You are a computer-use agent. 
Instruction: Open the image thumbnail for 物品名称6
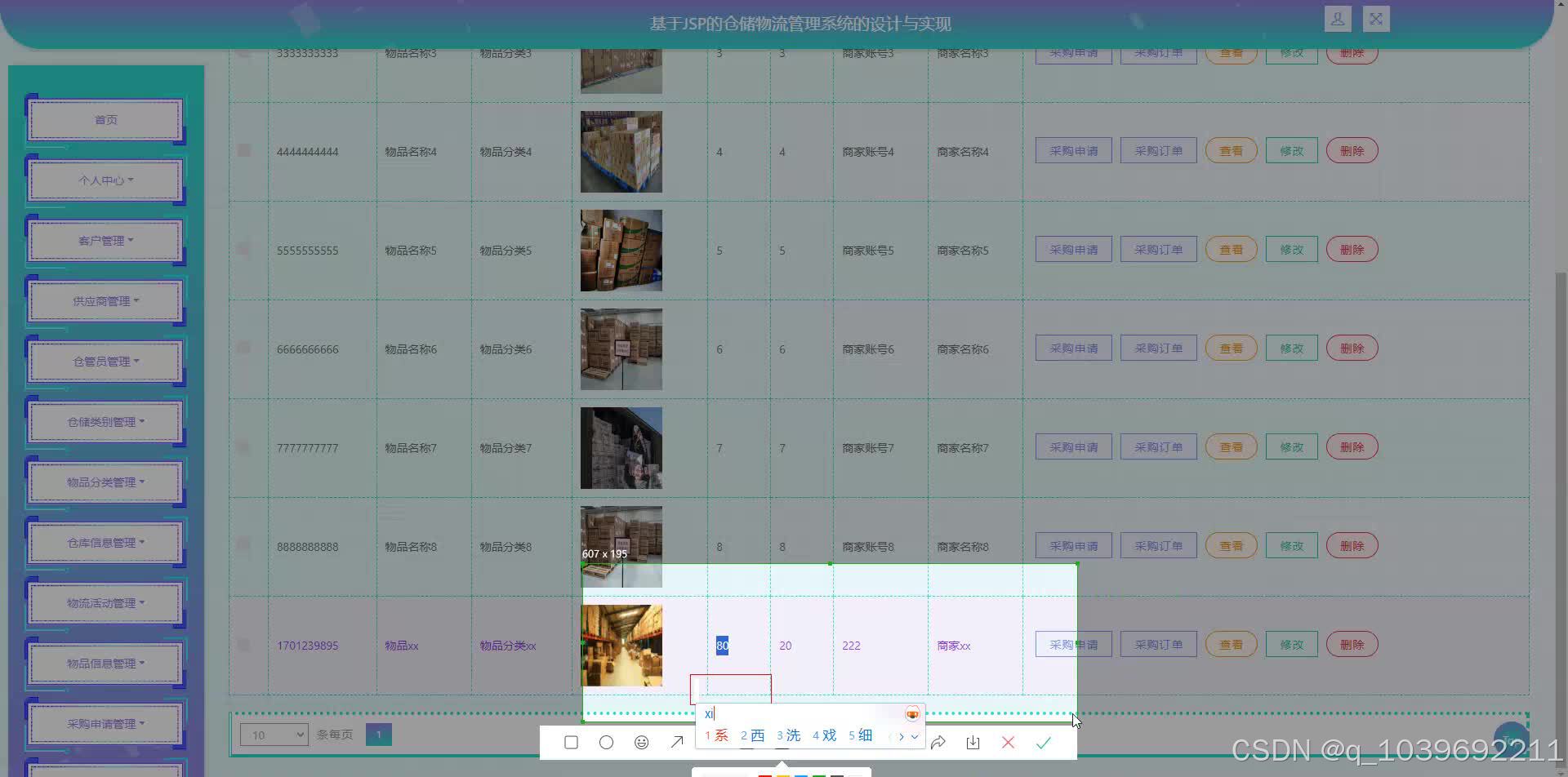tap(621, 349)
